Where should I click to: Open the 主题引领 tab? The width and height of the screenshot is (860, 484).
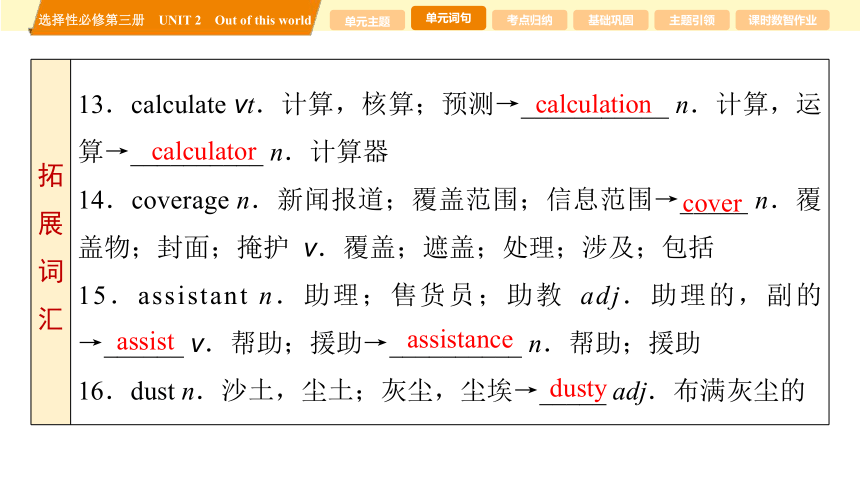[x=692, y=21]
